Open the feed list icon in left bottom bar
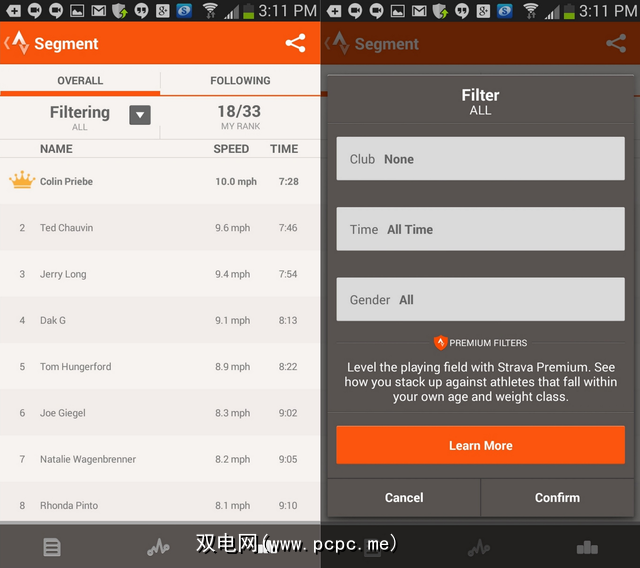Screen dimensions: 640x568 [52, 547]
